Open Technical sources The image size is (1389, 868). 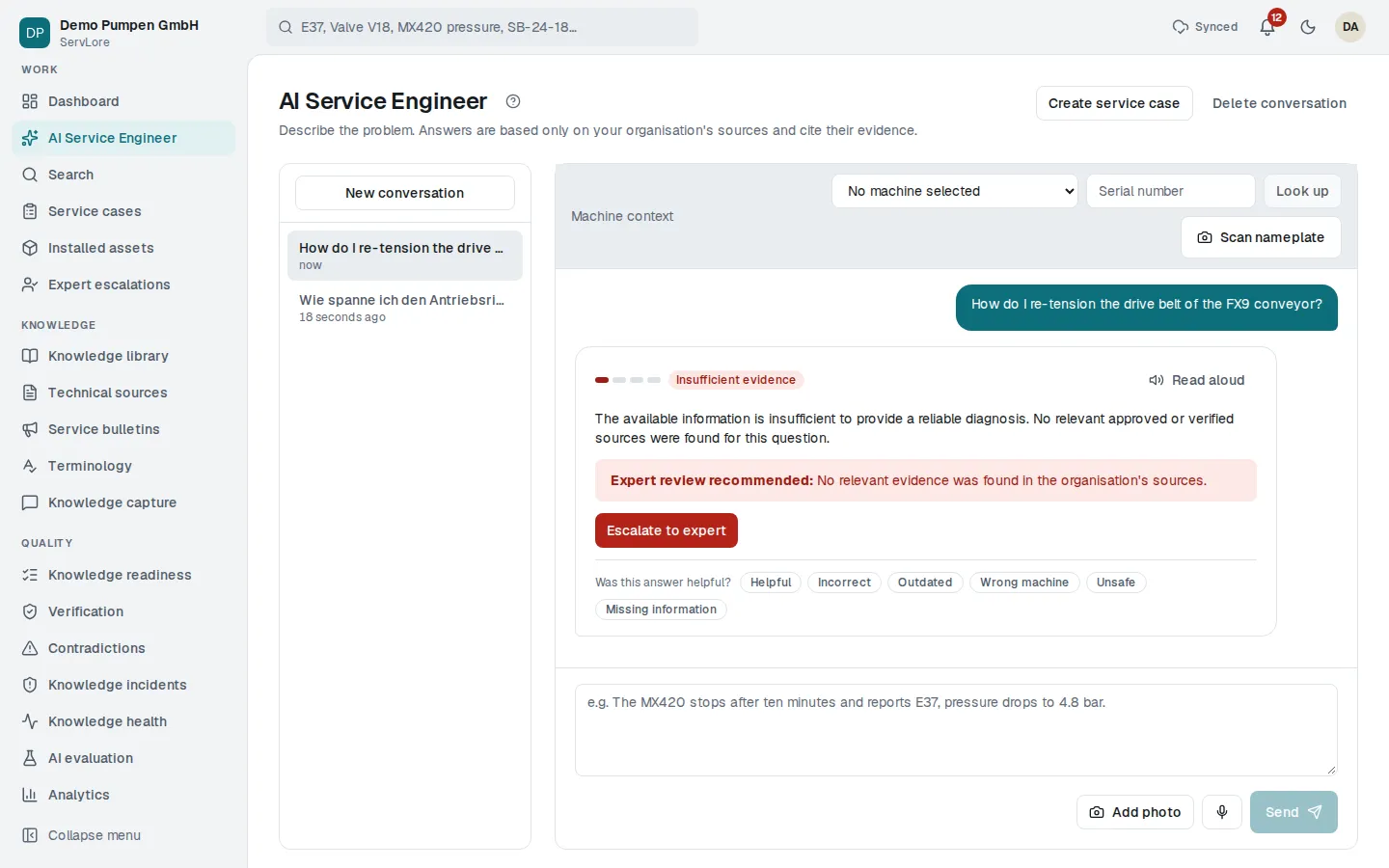tap(123, 393)
